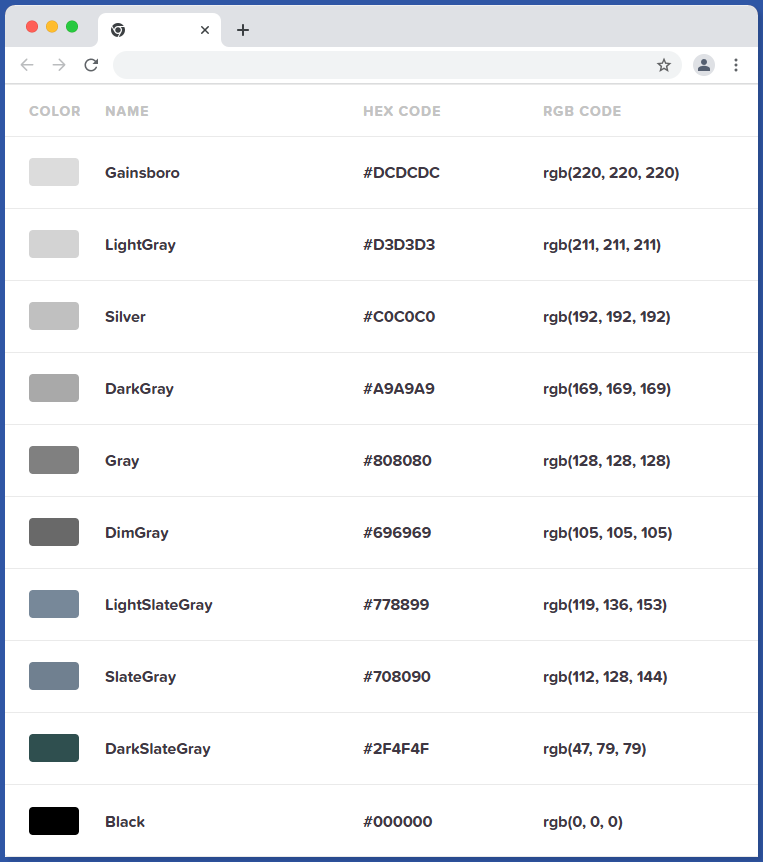Viewport: 763px width, 862px height.
Task: Open the user profile avatar icon
Action: 704,65
